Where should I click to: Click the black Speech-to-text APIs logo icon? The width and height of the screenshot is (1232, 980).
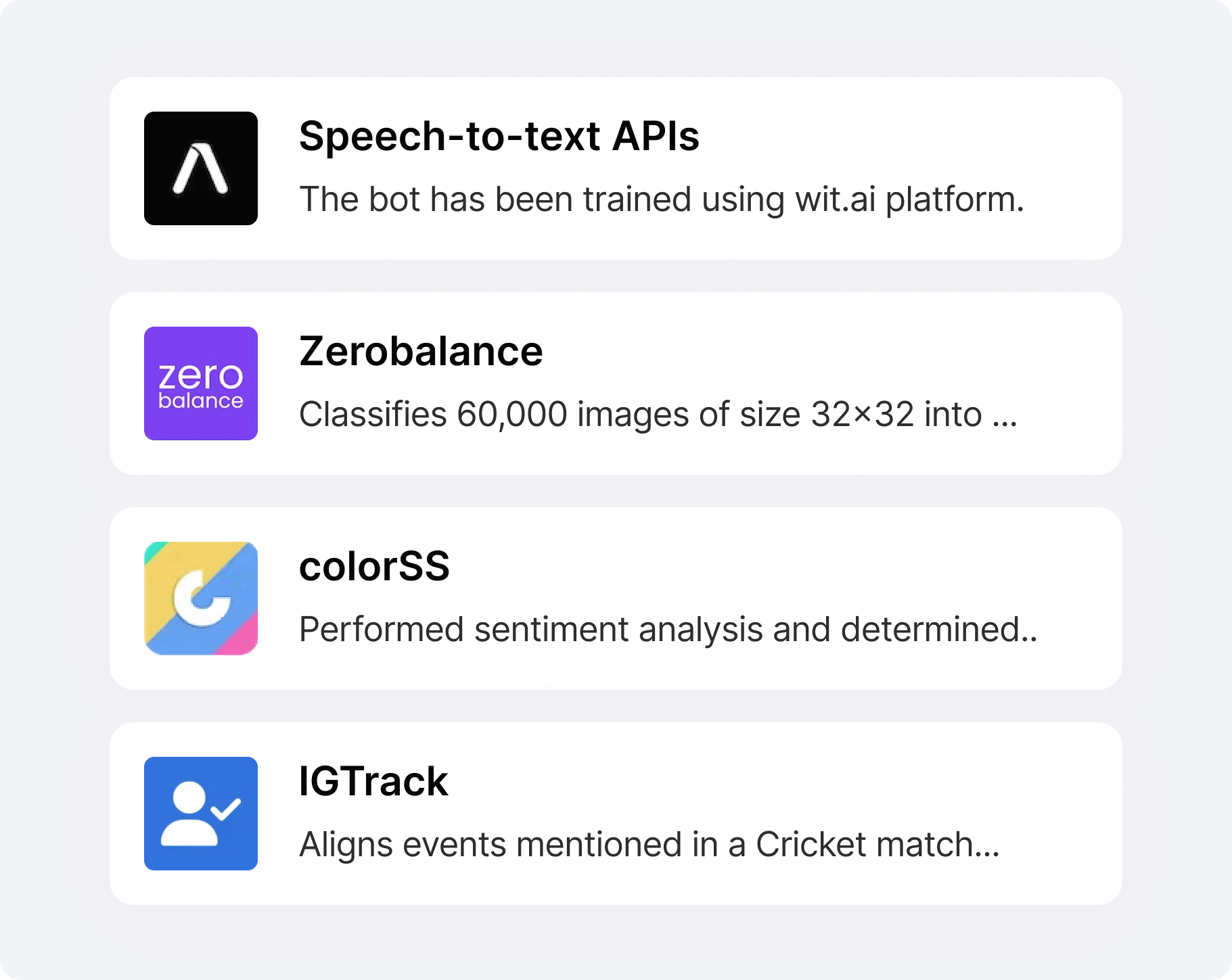tap(200, 168)
